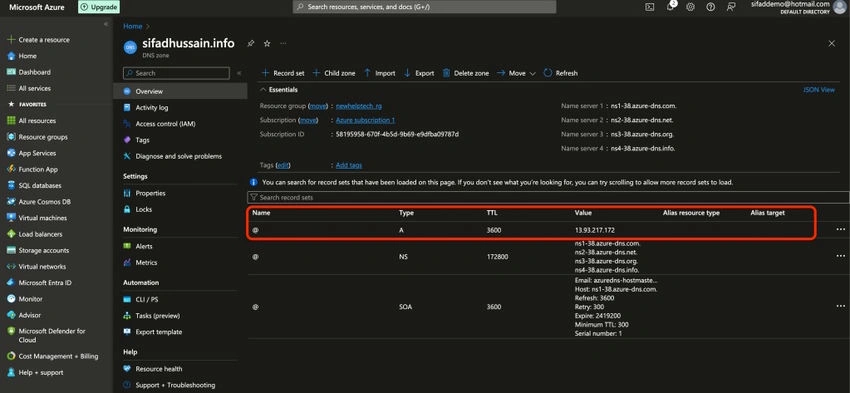Favorite the zone with star icon
Viewport: 850px width, 393px height.
click(x=267, y=43)
